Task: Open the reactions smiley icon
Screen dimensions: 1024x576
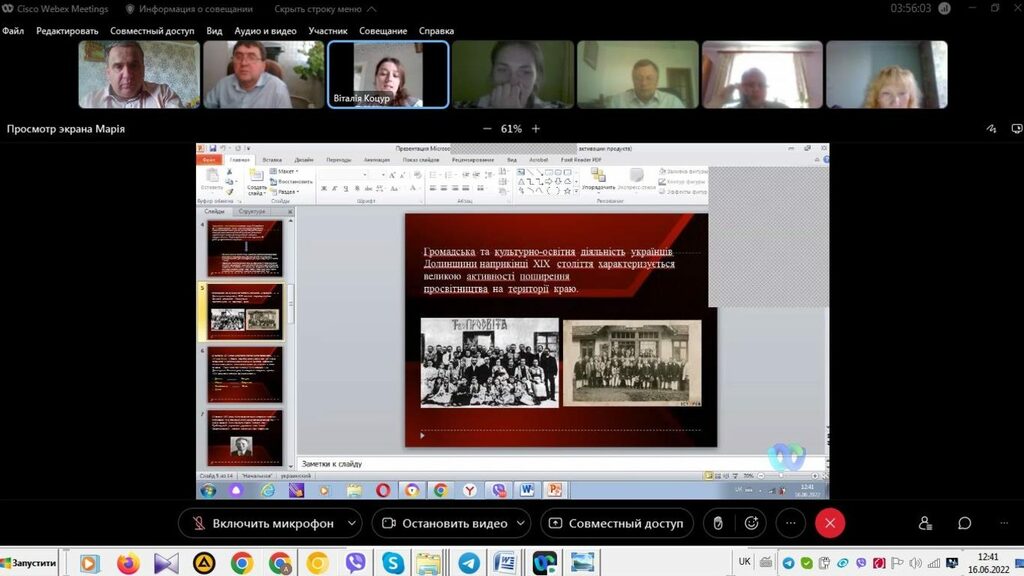Action: pos(751,523)
